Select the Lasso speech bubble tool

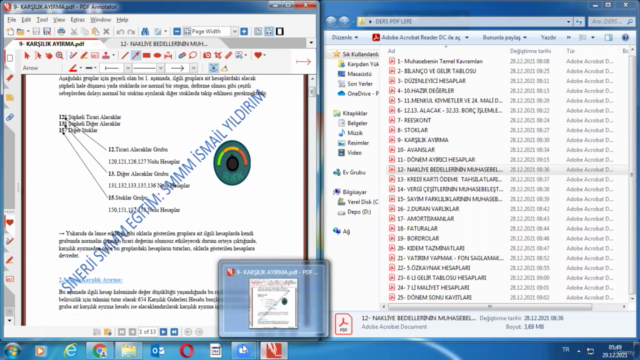[x=193, y=55]
